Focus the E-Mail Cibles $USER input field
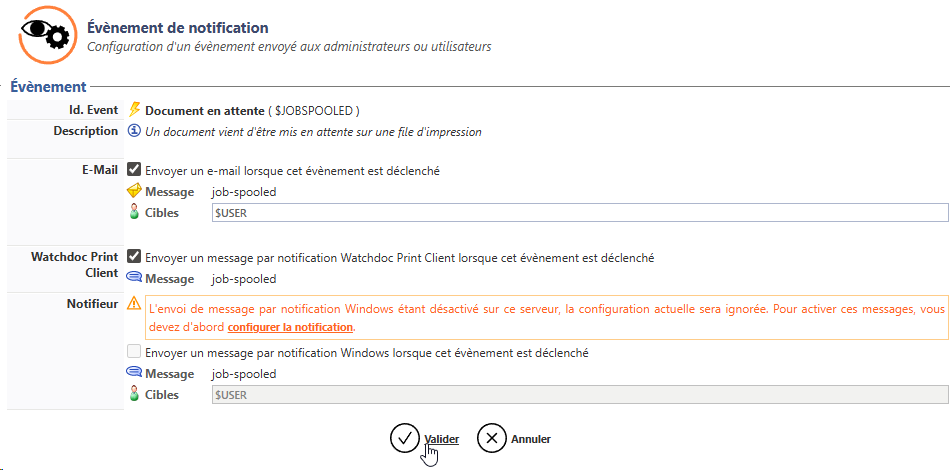The width and height of the screenshot is (950, 470). pyautogui.click(x=579, y=213)
